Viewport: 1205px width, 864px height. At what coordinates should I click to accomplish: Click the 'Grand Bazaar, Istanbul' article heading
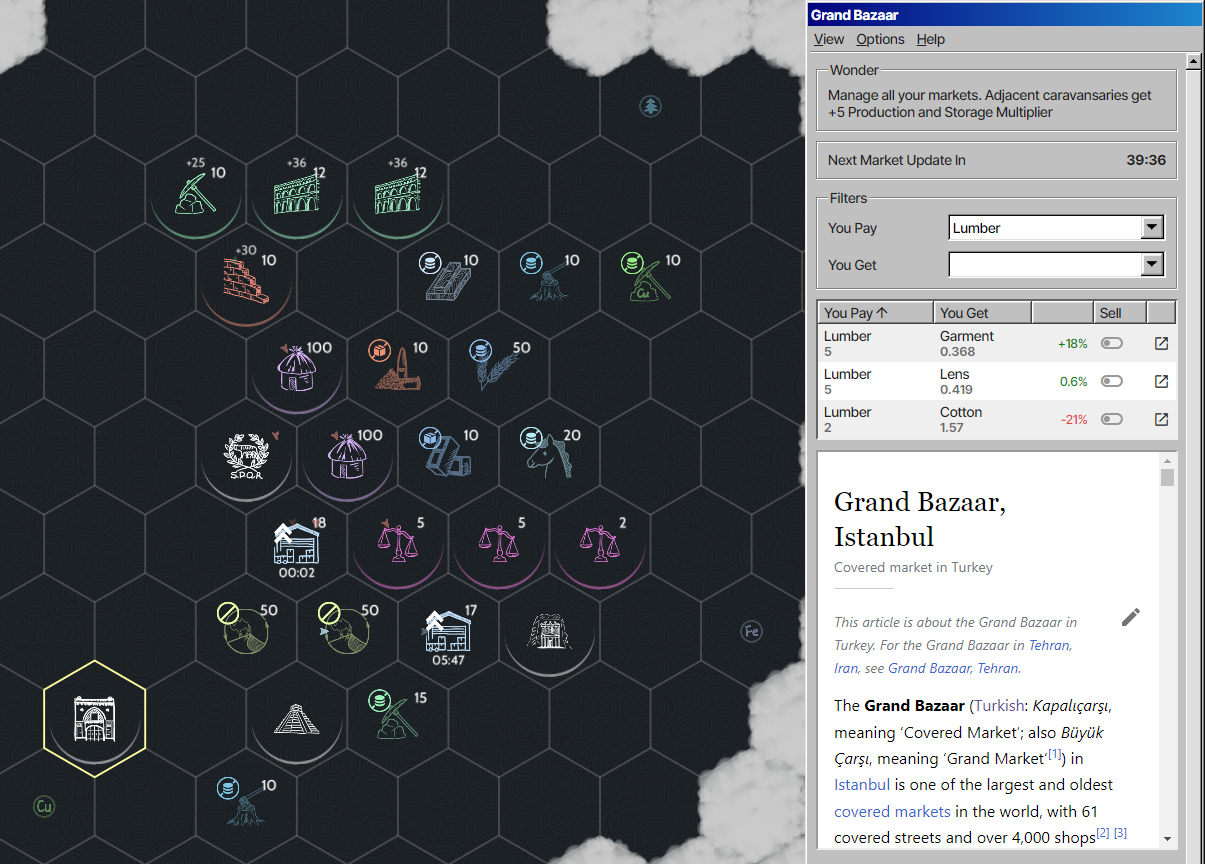tap(920, 519)
